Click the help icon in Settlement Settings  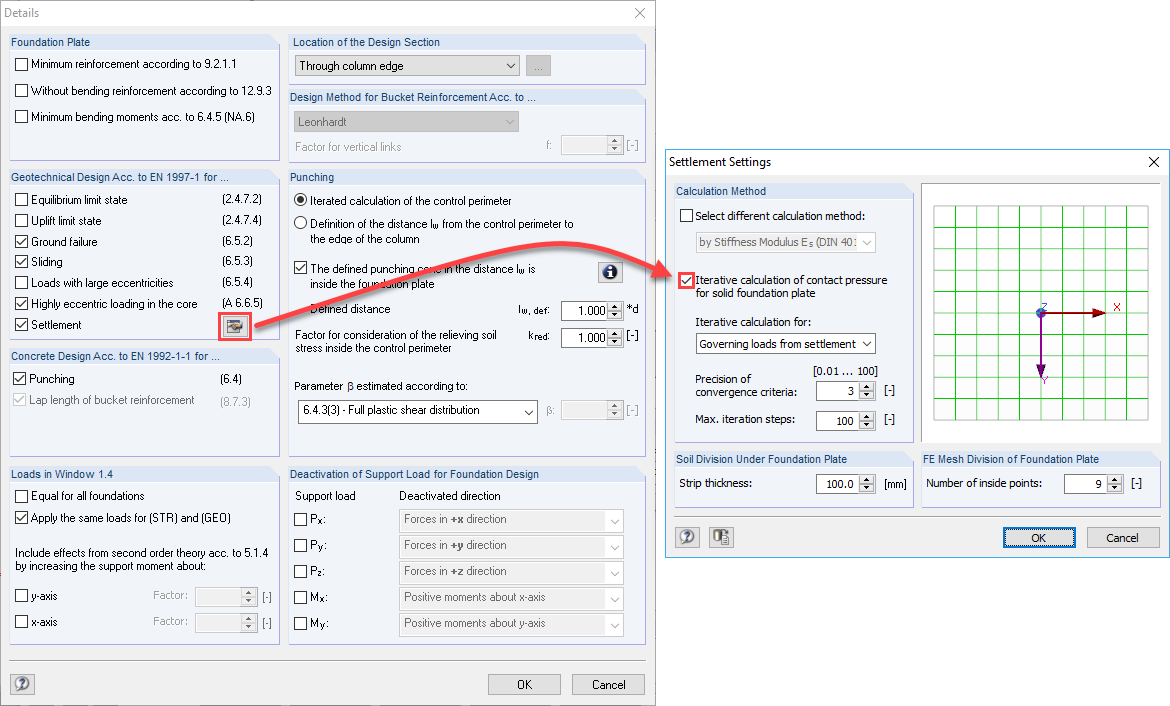click(687, 537)
